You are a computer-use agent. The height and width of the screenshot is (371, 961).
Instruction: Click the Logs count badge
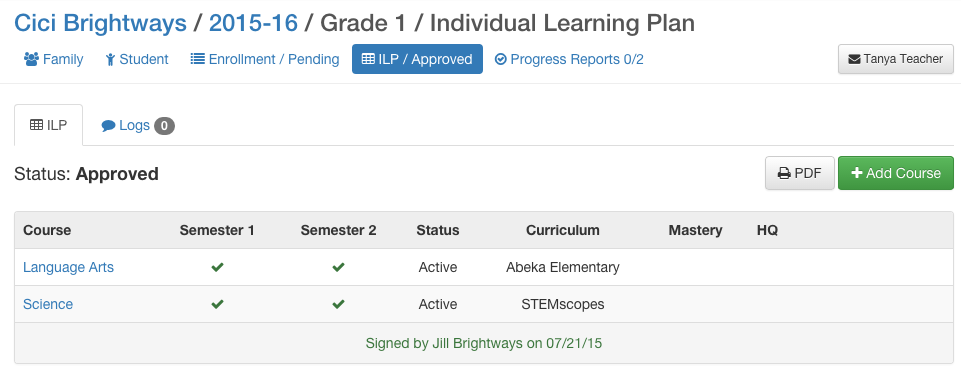click(164, 126)
